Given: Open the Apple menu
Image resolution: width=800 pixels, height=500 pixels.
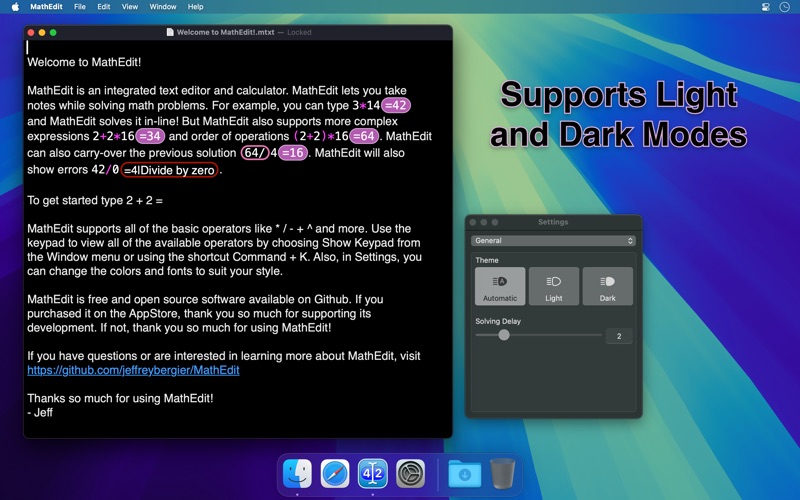Looking at the screenshot, I should coord(15,7).
